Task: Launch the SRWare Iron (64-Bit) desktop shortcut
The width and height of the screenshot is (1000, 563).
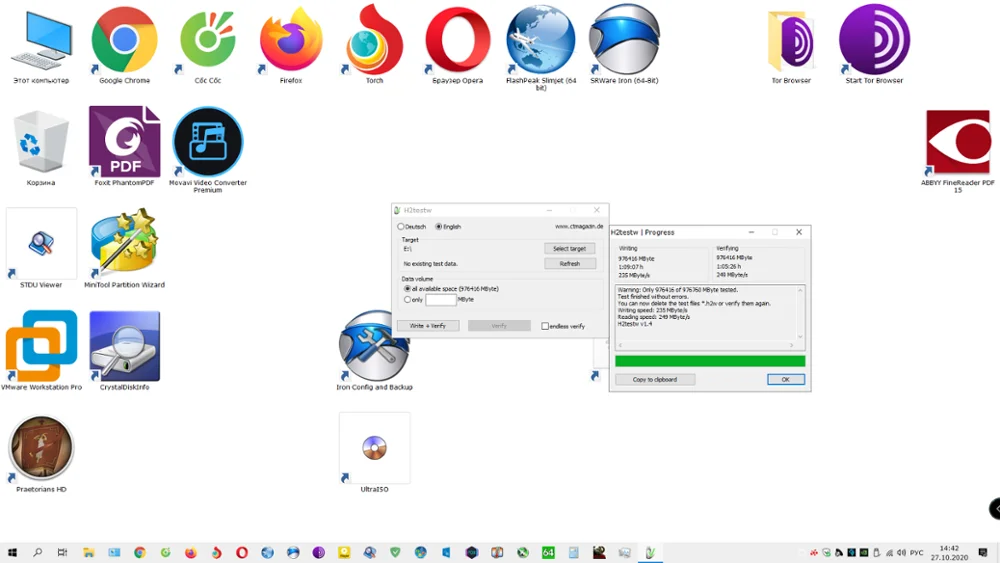Action: tap(624, 43)
